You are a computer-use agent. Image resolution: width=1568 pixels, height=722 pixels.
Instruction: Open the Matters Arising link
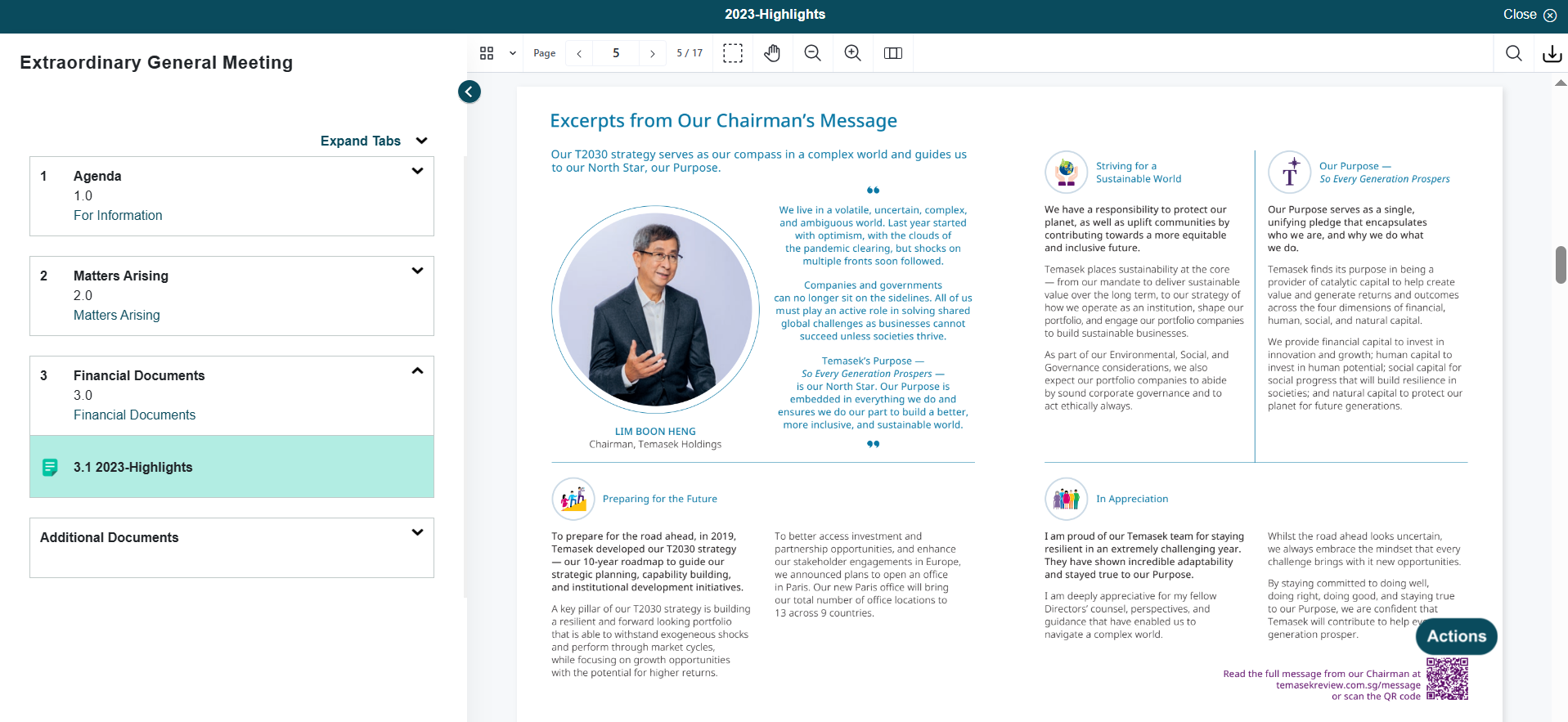(x=117, y=315)
